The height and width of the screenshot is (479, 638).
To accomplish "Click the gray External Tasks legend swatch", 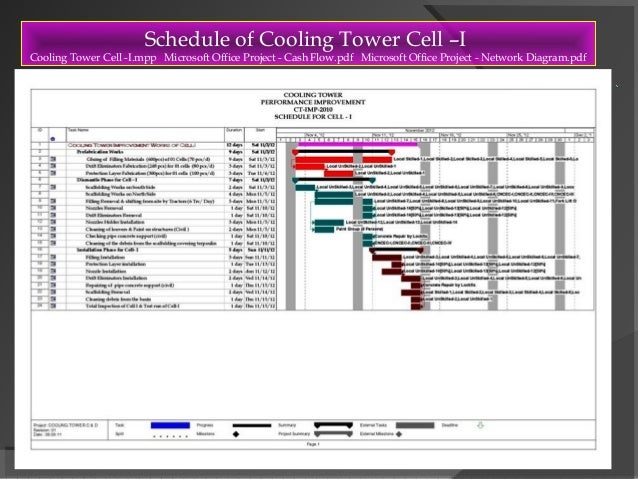I will (x=415, y=425).
